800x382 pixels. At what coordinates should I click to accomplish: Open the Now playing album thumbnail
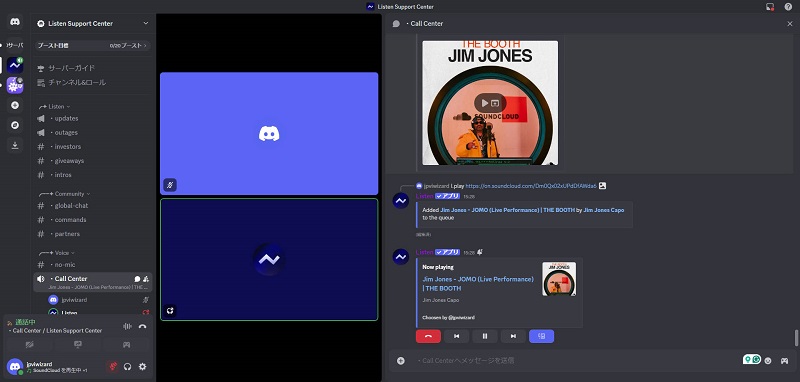(559, 279)
